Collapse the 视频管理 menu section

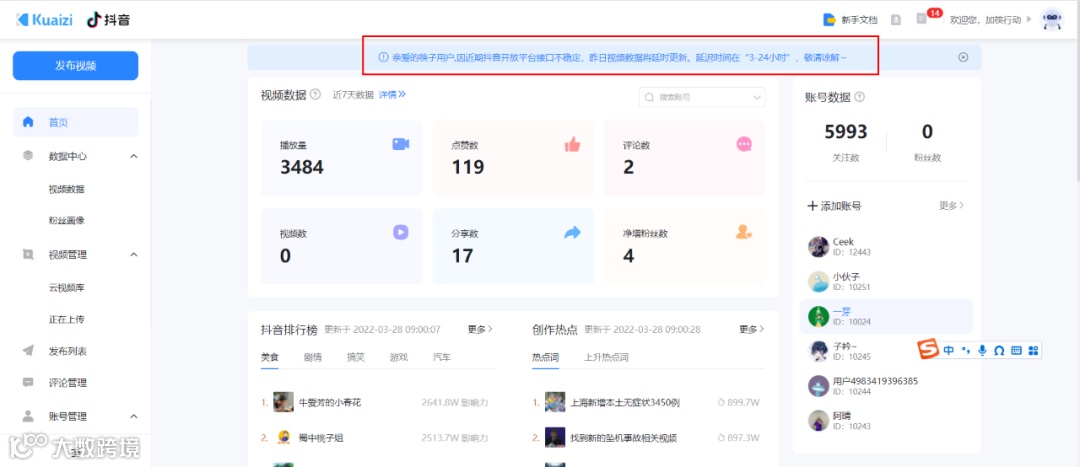click(134, 255)
